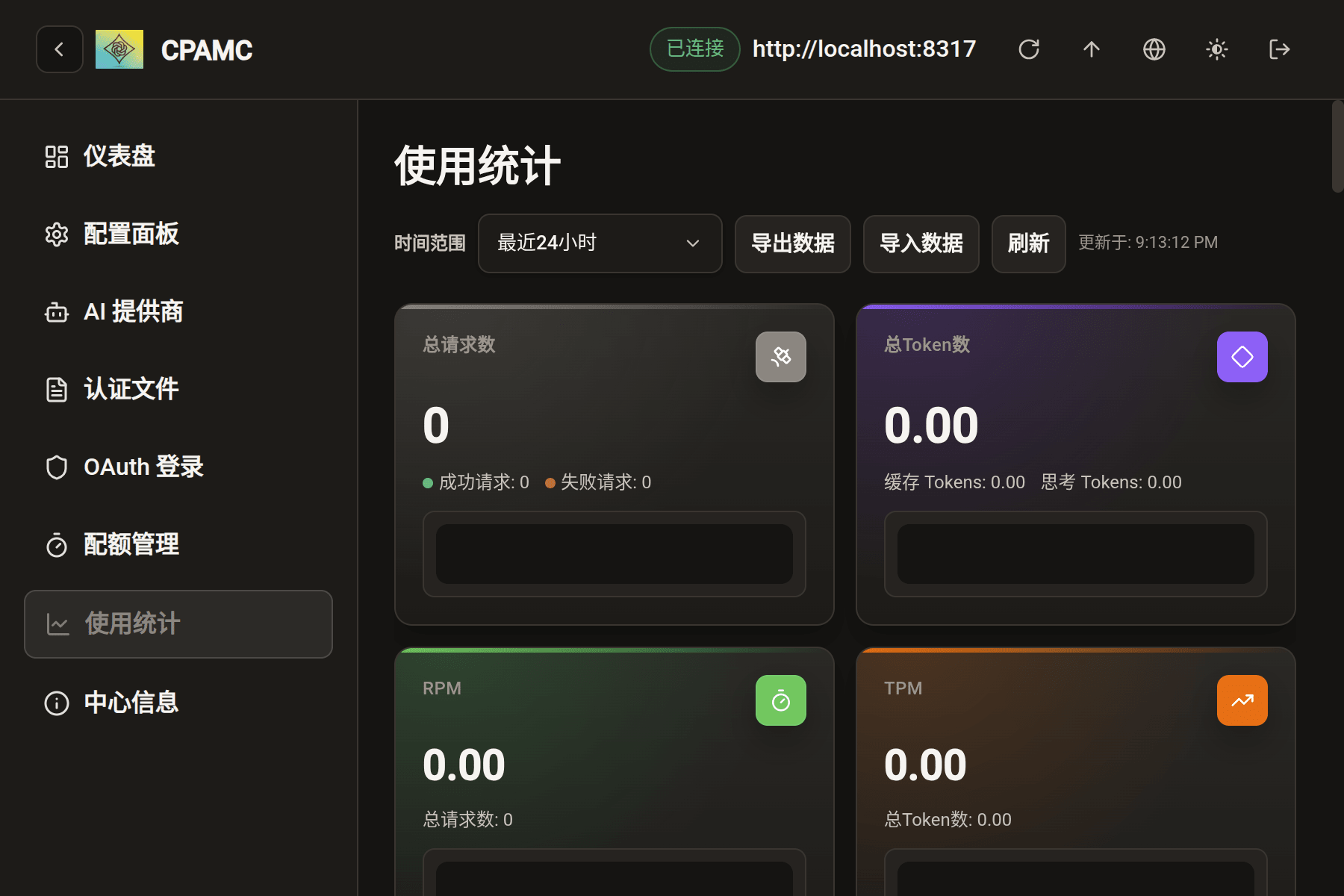1344x896 pixels.
Task: Open 中心信息 in sidebar
Action: click(178, 703)
